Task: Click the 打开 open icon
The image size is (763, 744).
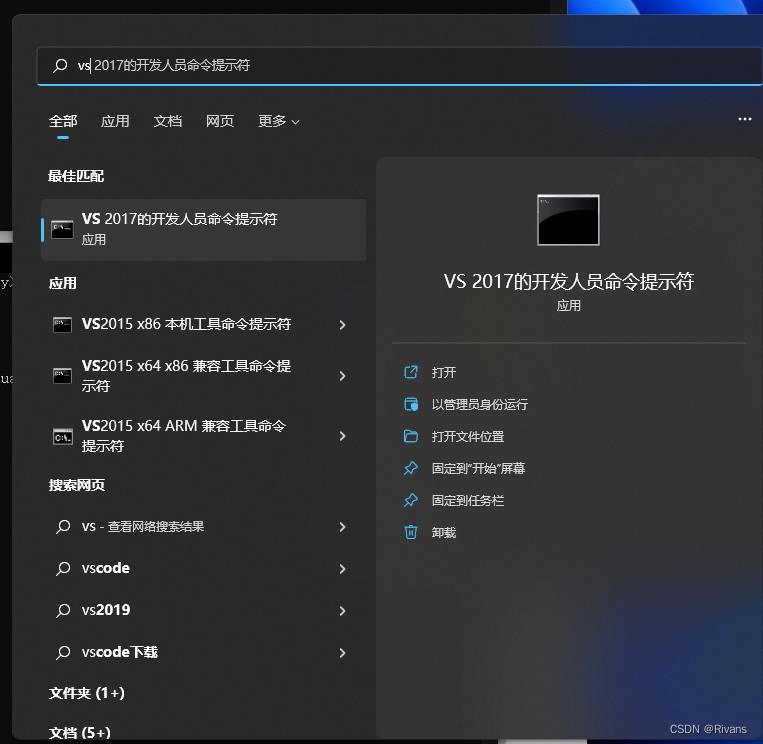Action: (x=411, y=372)
